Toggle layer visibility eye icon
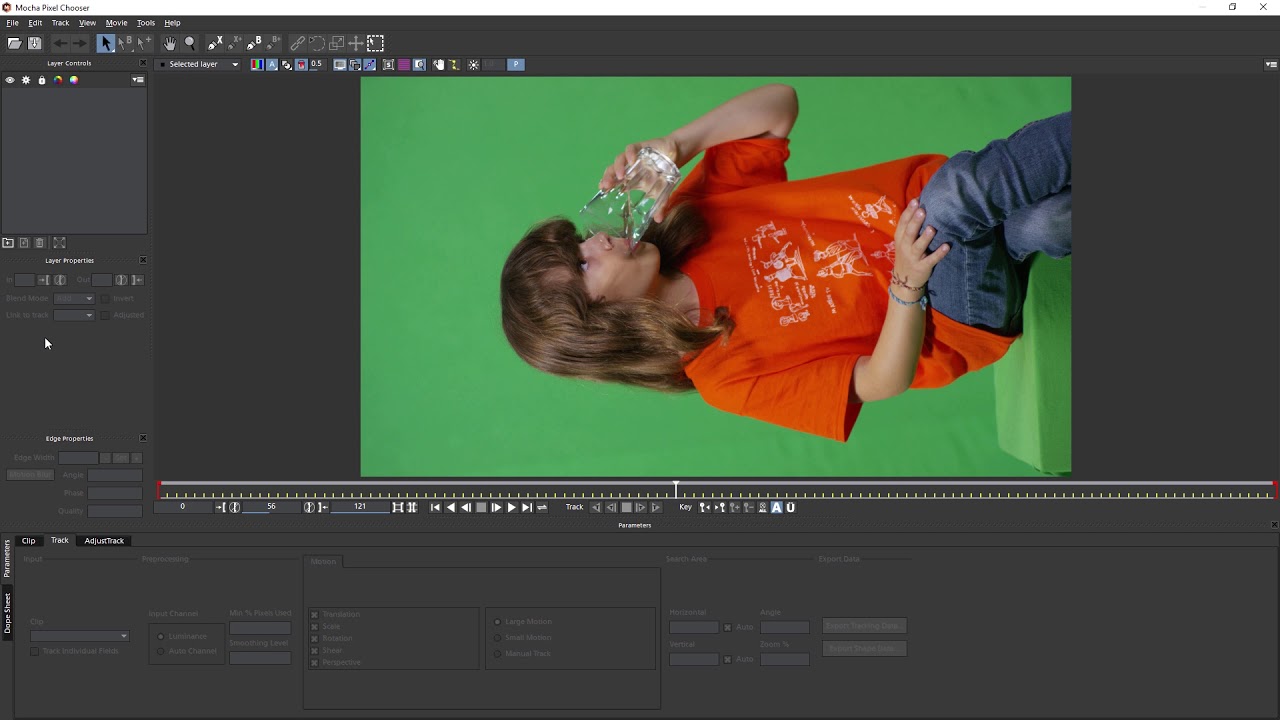This screenshot has width=1280, height=720. tap(10, 80)
